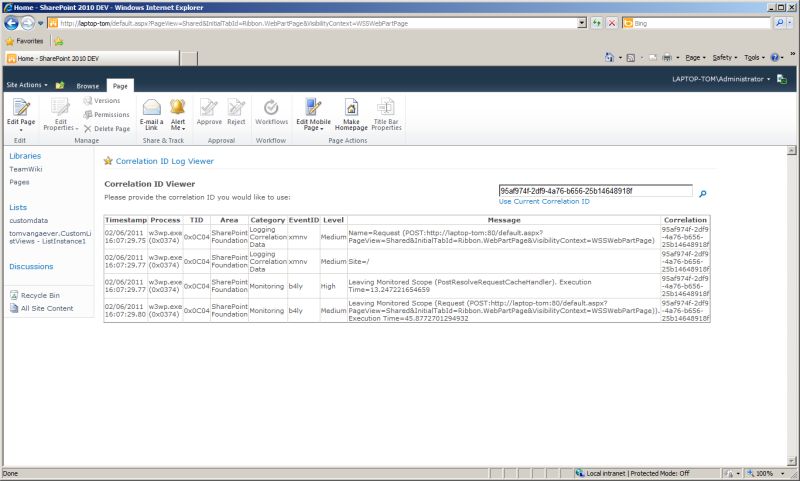Click the browser address bar URL field
Image resolution: width=800 pixels, height=481 pixels.
click(318, 23)
